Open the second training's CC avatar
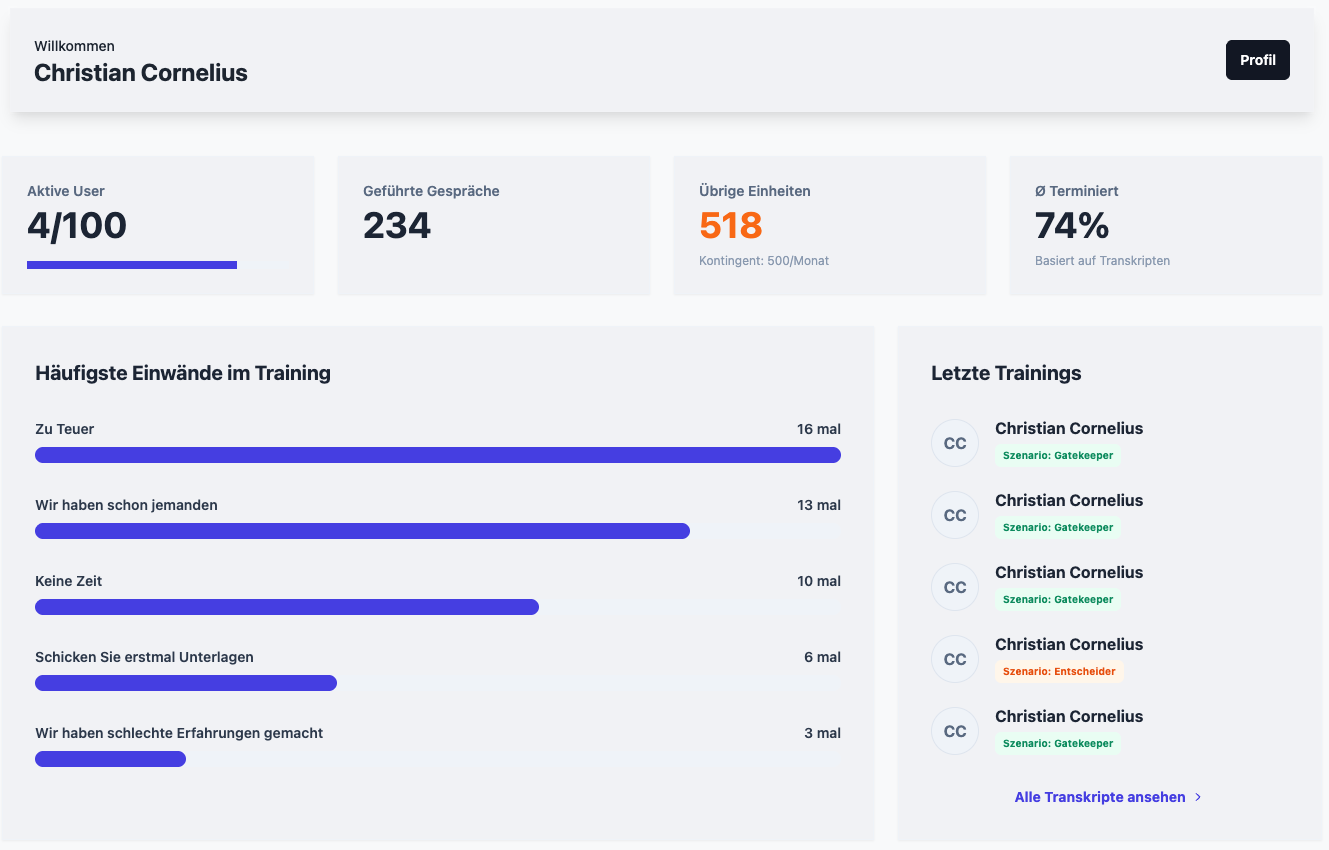This screenshot has width=1329, height=850. click(954, 514)
